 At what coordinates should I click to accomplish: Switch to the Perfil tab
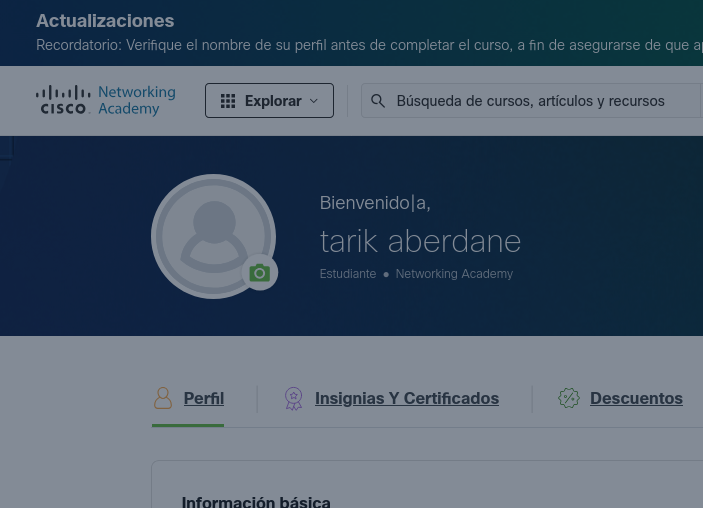pos(203,398)
